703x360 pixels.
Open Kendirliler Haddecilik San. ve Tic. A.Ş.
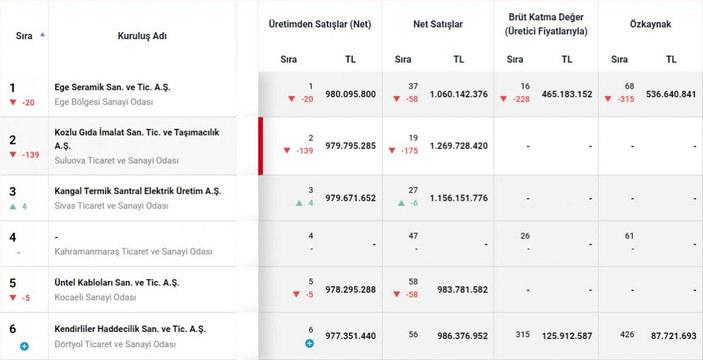(x=130, y=329)
